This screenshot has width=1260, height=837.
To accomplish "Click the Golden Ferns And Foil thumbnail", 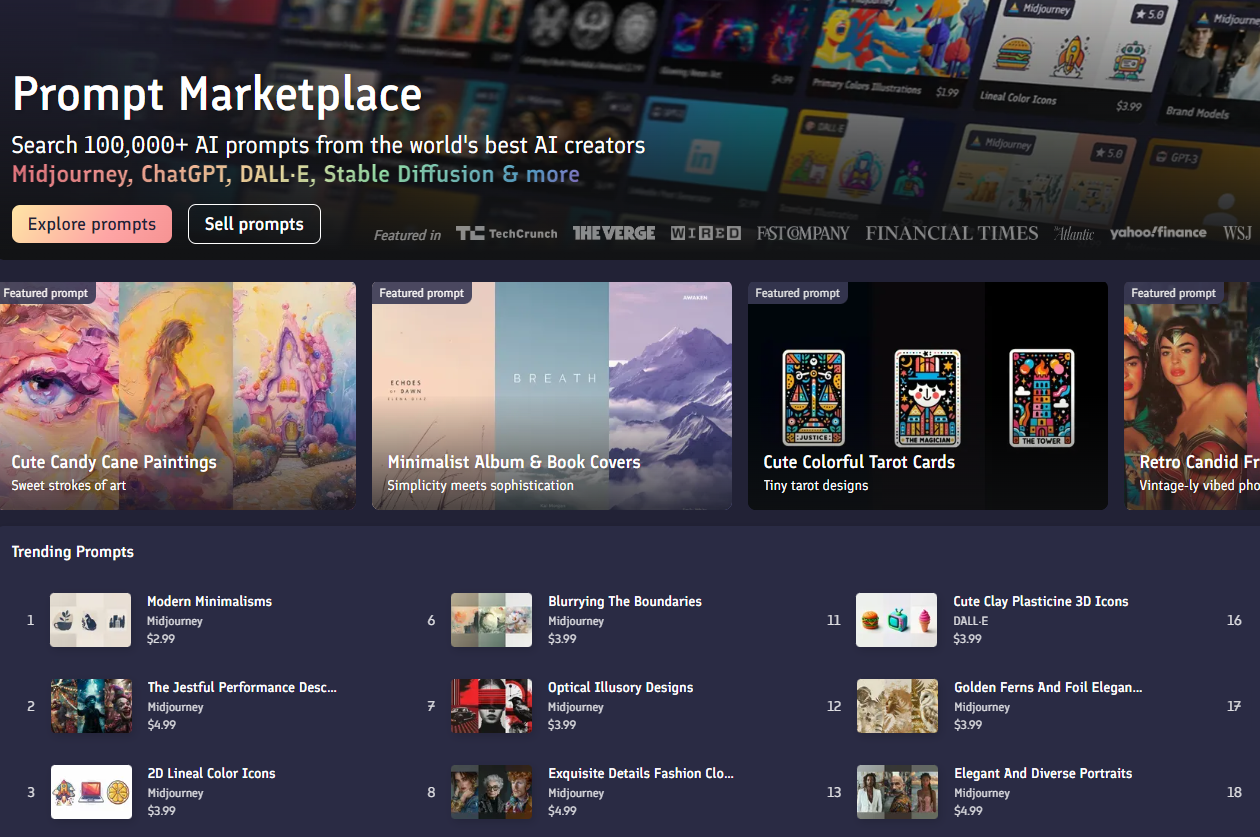I will 897,706.
